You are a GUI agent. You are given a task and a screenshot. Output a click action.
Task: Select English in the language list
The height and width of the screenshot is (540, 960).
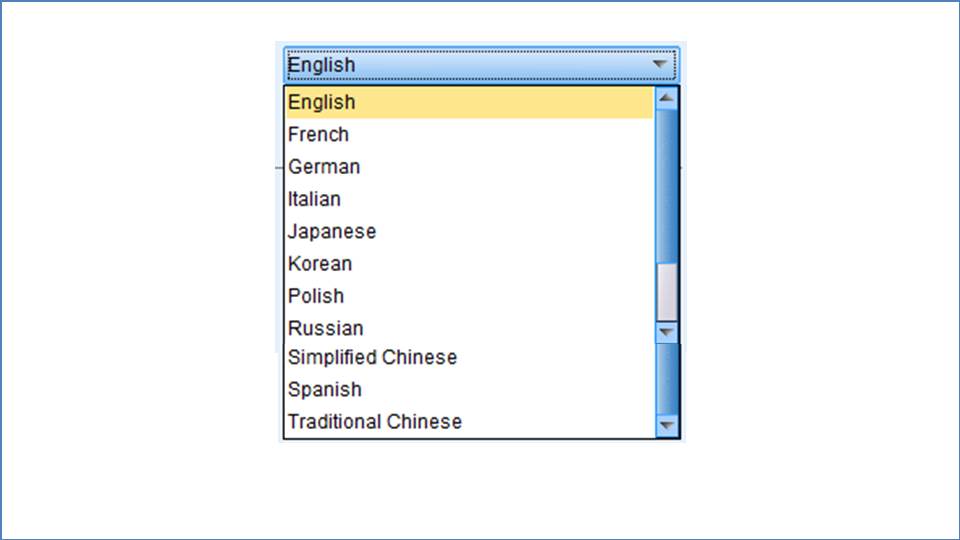[x=470, y=102]
